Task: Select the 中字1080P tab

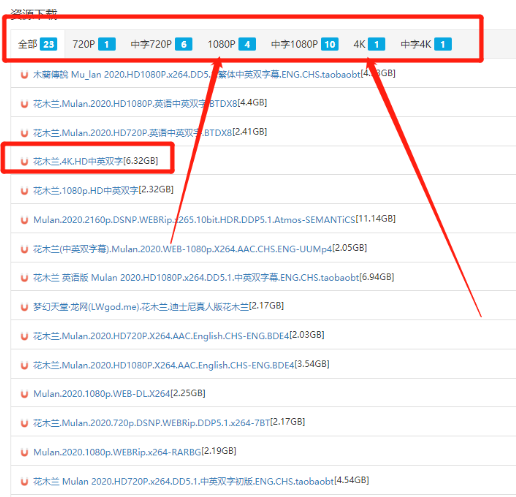Action: pos(305,44)
